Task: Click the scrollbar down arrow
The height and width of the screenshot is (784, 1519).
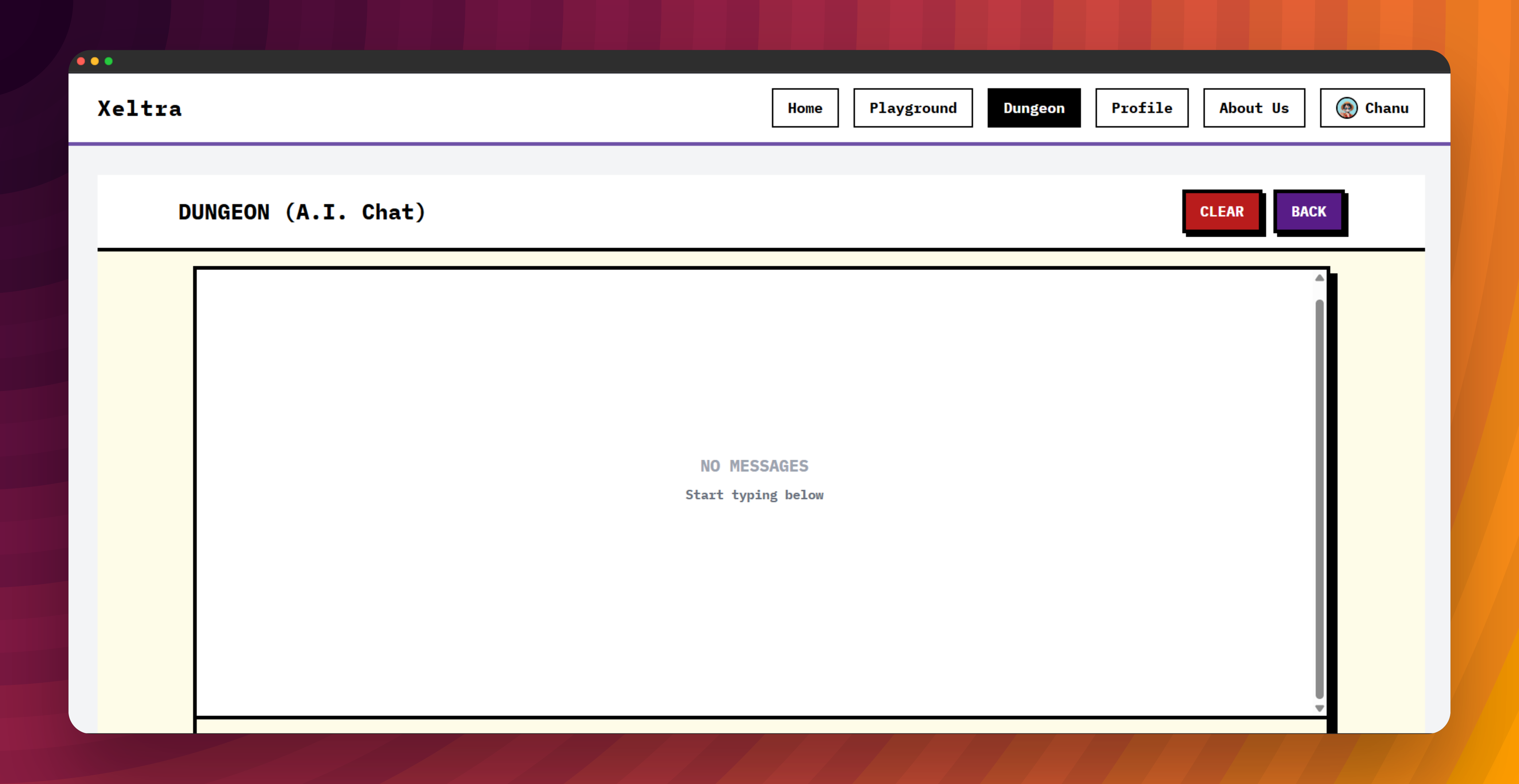Action: (1319, 708)
